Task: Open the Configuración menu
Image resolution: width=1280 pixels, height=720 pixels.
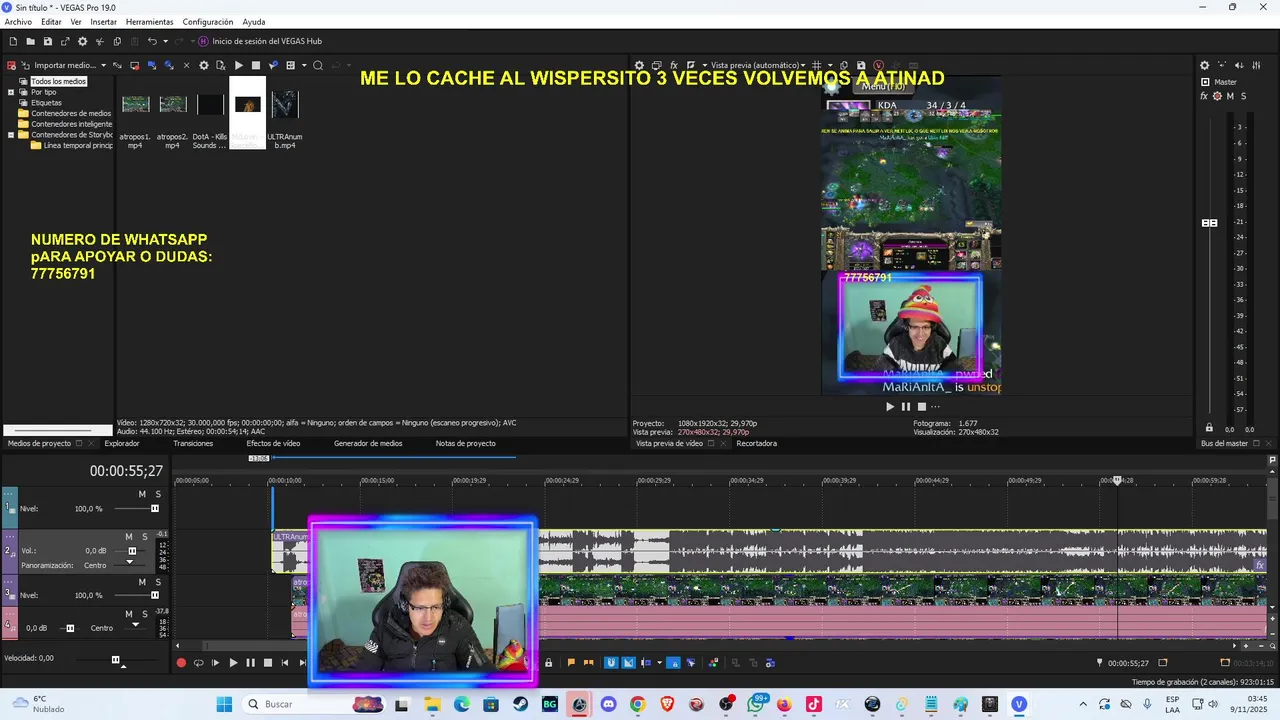Action: click(208, 22)
